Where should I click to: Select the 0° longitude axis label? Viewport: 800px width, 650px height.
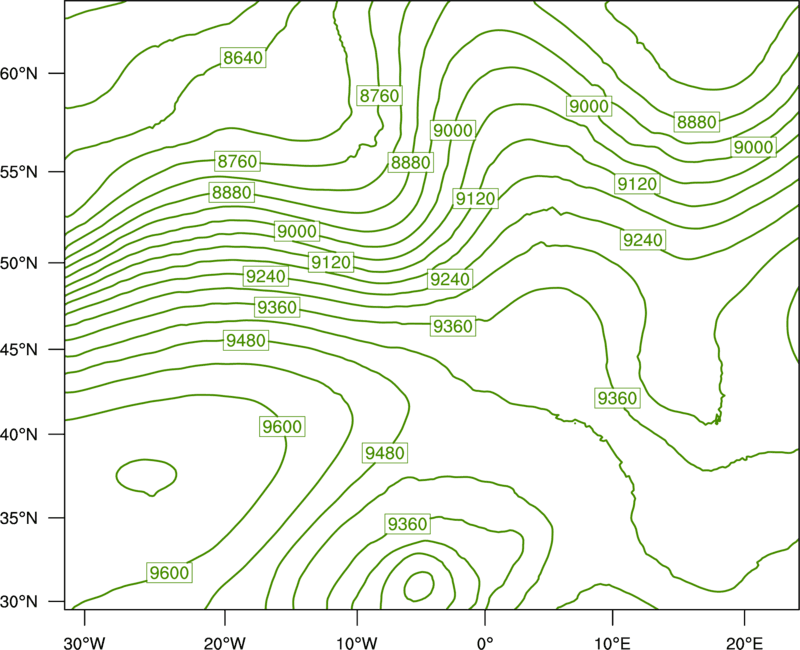pos(485,643)
